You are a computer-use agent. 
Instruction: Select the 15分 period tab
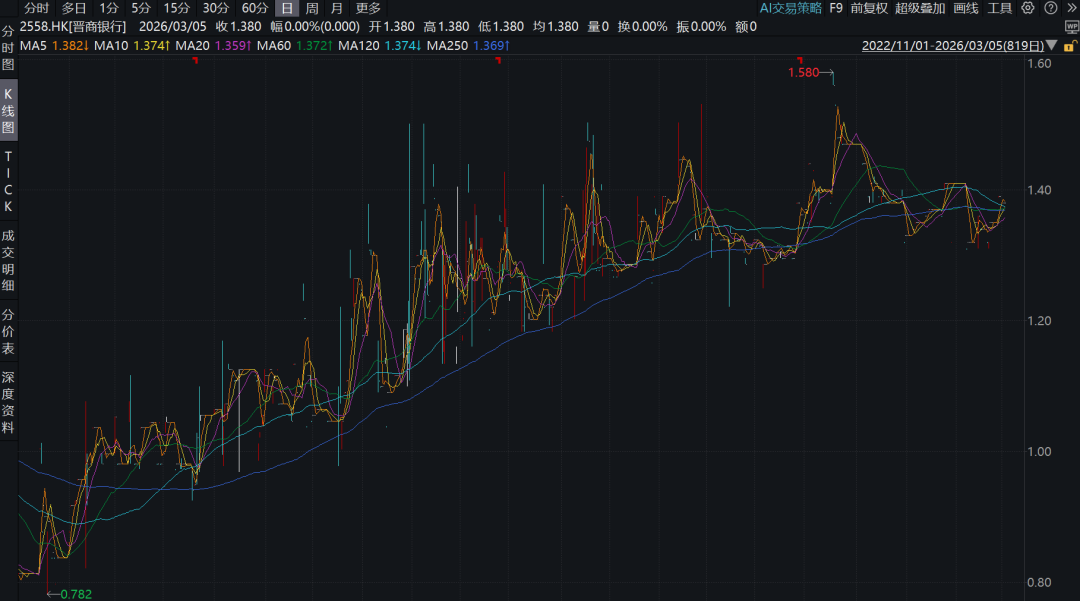pos(176,8)
